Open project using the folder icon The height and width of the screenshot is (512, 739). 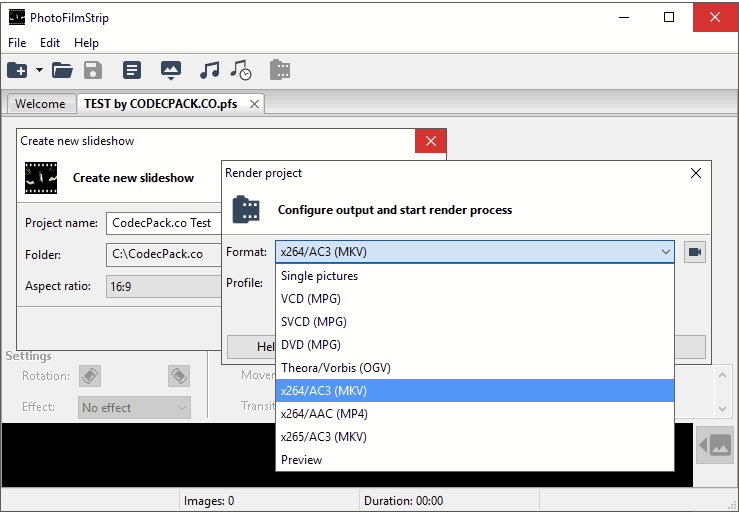coord(62,70)
